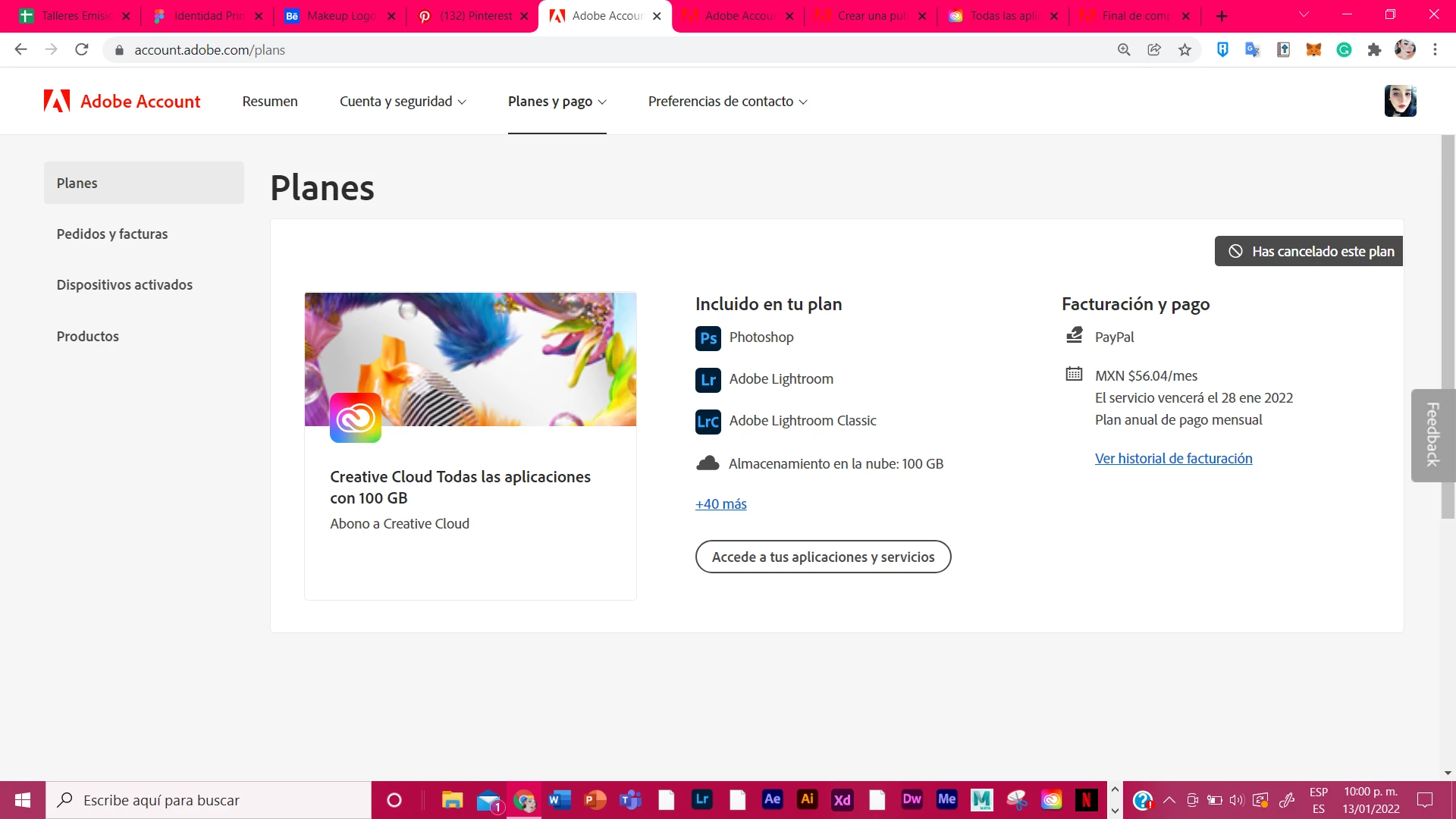Switch to 'Crear una pub' tab
This screenshot has width=1456, height=819.
870,16
